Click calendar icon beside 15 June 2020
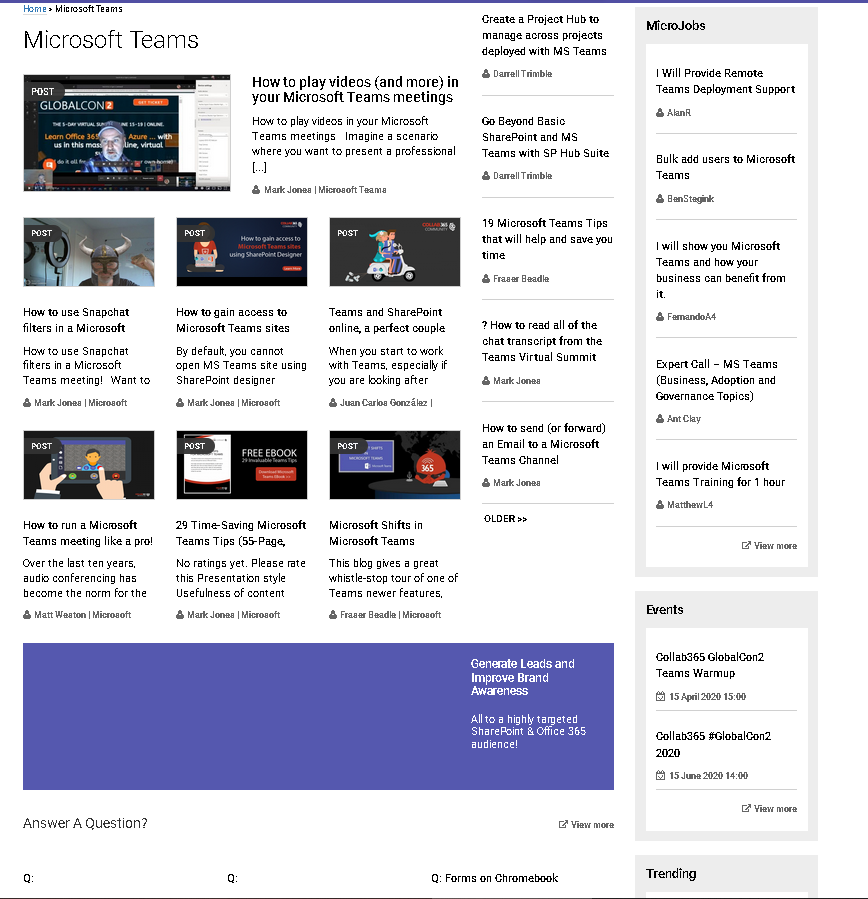 click(660, 776)
